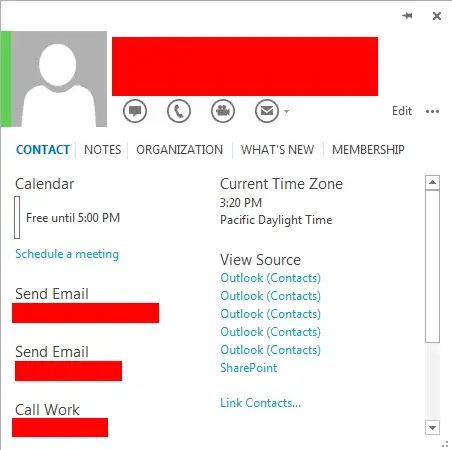Image resolution: width=452 pixels, height=450 pixels.
Task: Open the SharePoint source link
Action: pos(249,368)
